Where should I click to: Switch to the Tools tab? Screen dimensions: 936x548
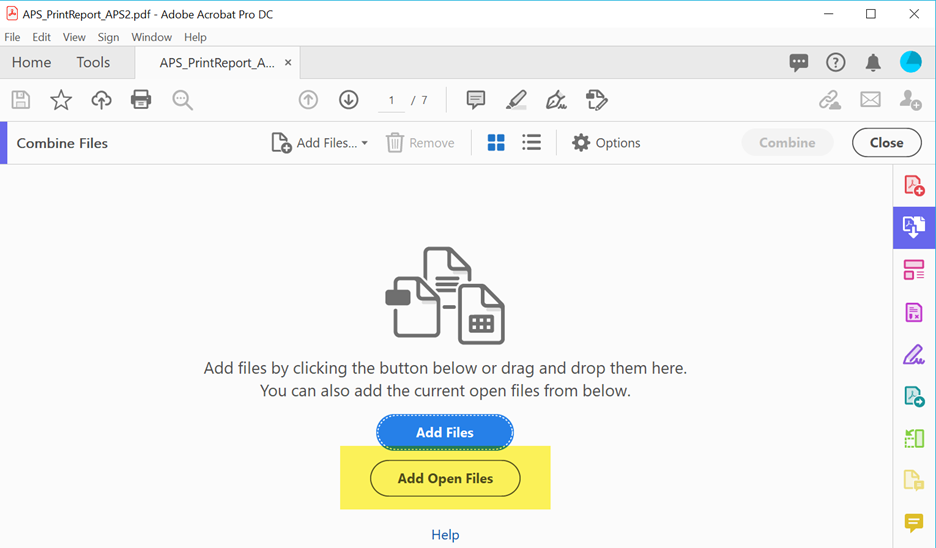pos(93,62)
